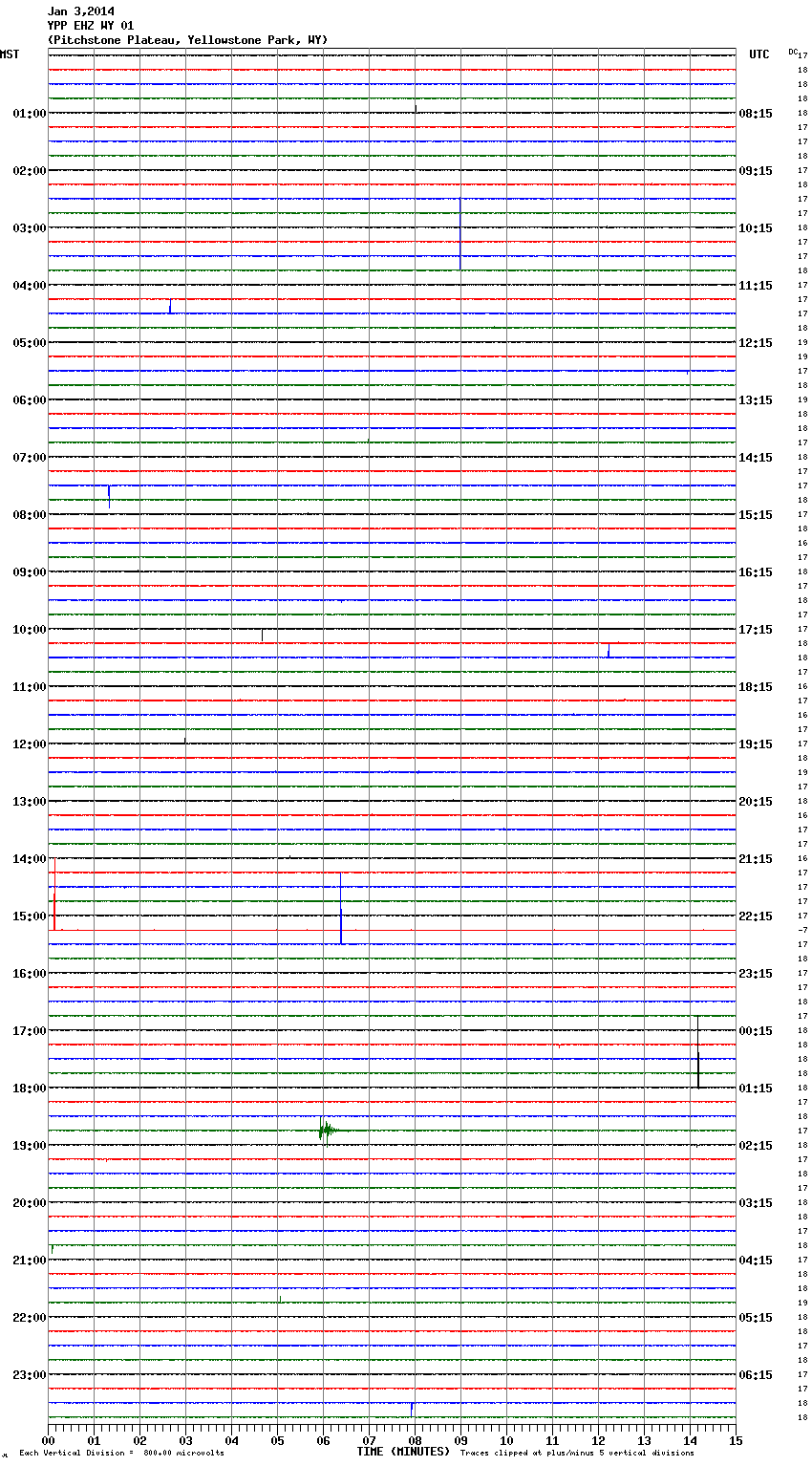Click the black spike at minute 14 near 17:00–18:00
Viewport: 812px width, 1466px height.
pyautogui.click(x=698, y=1052)
